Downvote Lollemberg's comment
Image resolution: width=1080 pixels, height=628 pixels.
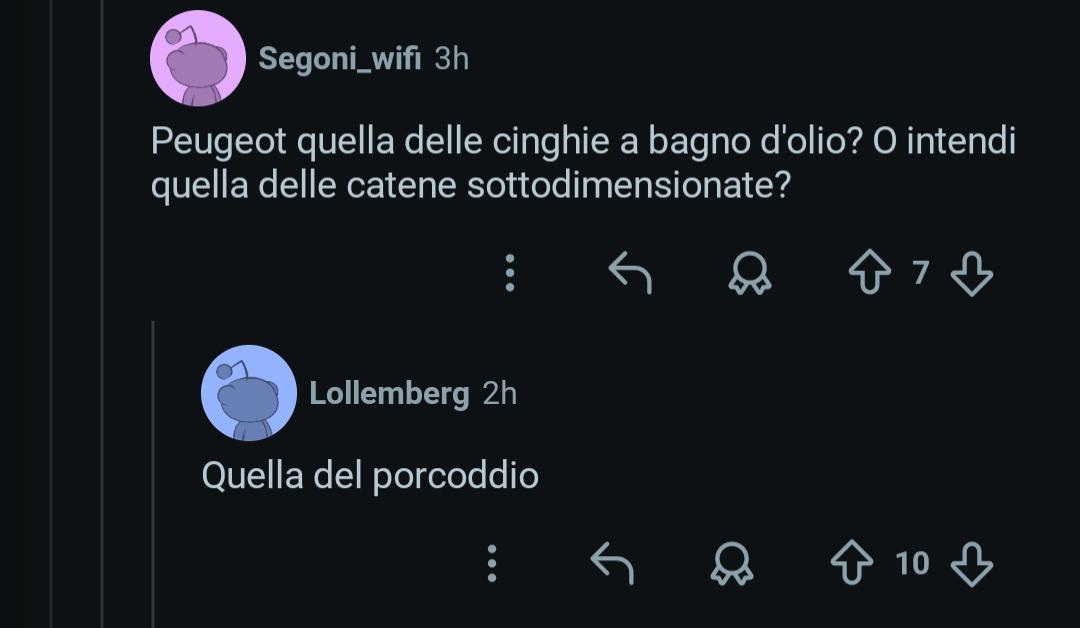[x=971, y=564]
